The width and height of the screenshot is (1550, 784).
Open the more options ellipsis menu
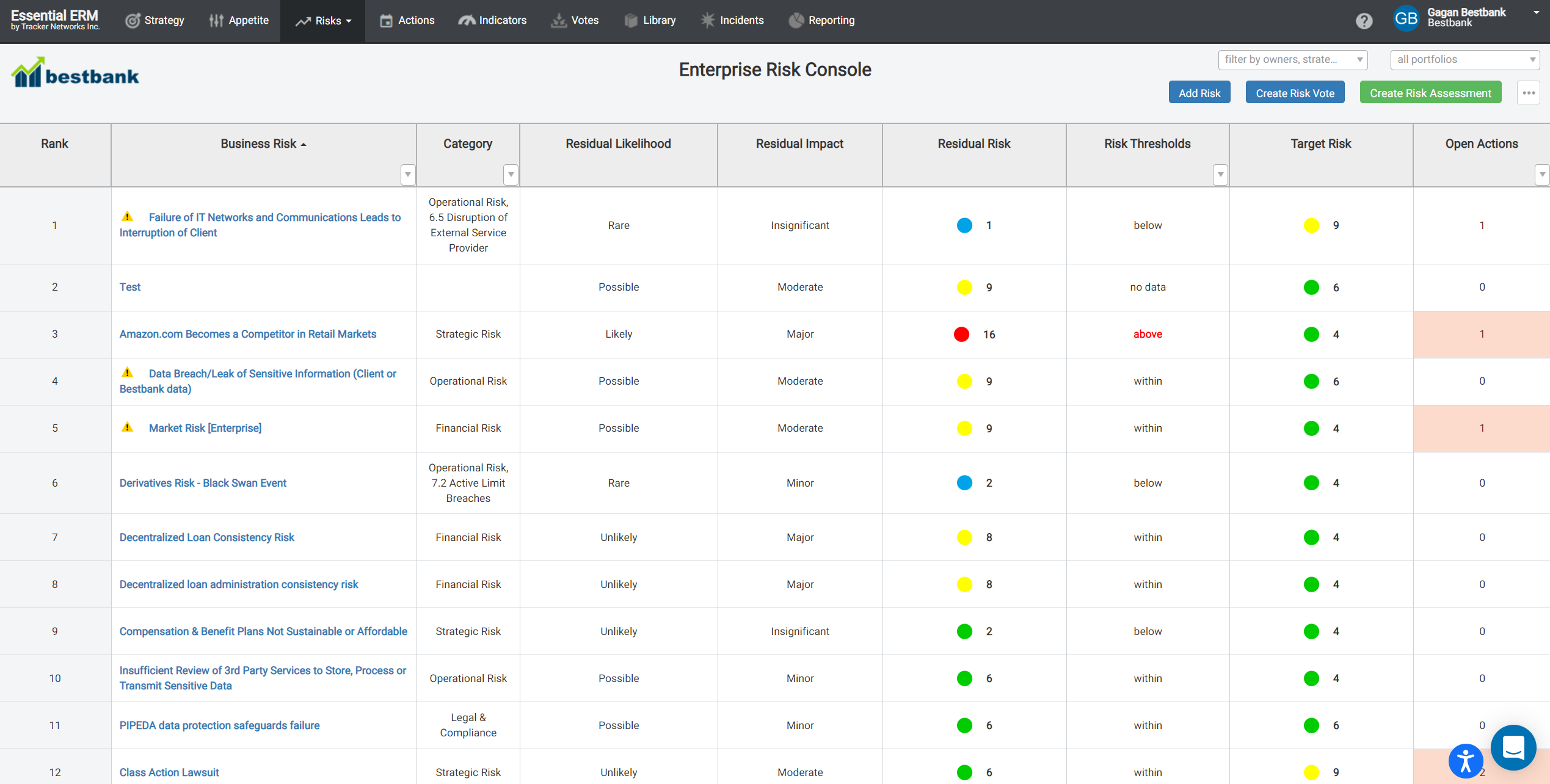pos(1529,92)
